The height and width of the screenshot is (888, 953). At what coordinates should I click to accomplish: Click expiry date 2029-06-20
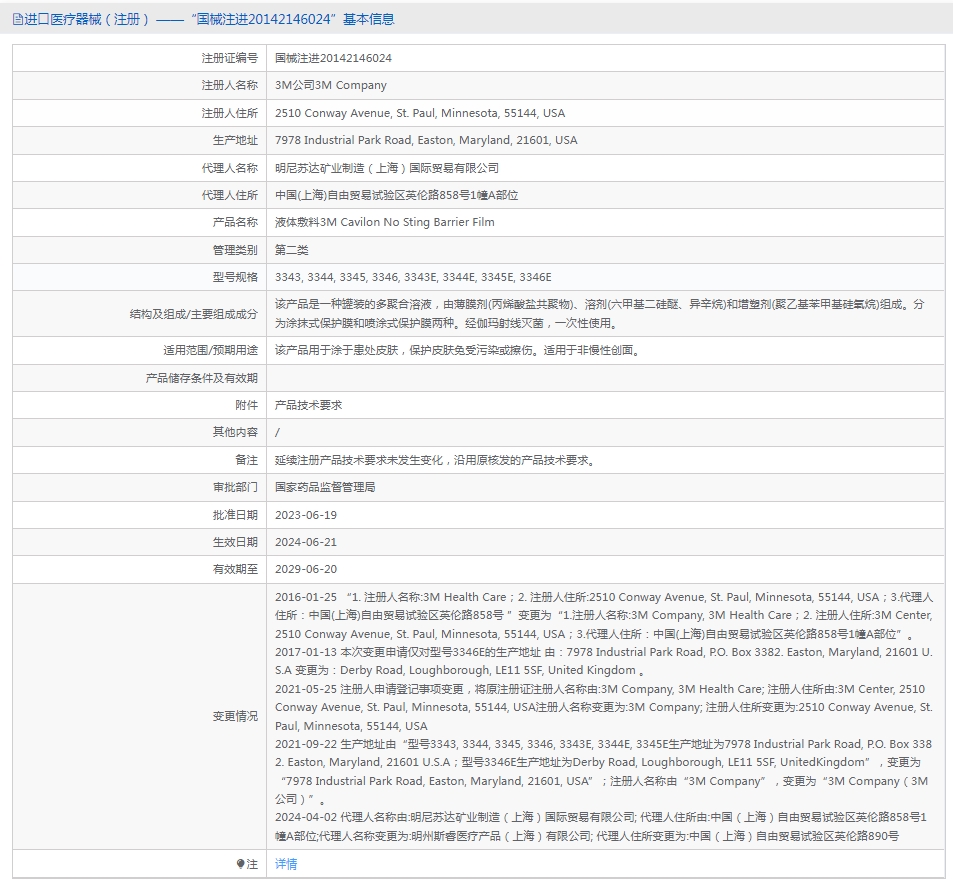(x=306, y=570)
